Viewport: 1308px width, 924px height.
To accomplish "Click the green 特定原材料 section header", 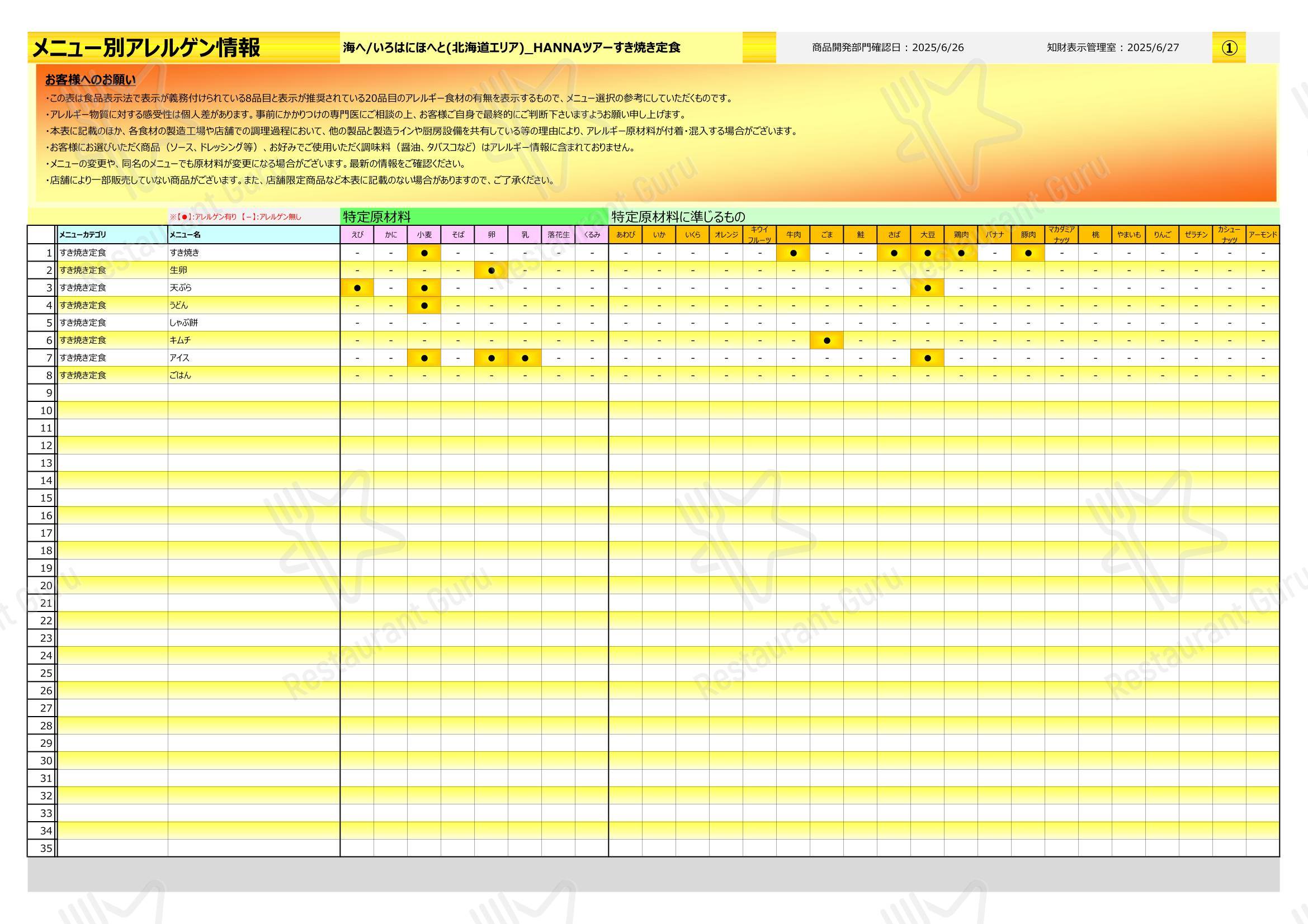I will (474, 216).
